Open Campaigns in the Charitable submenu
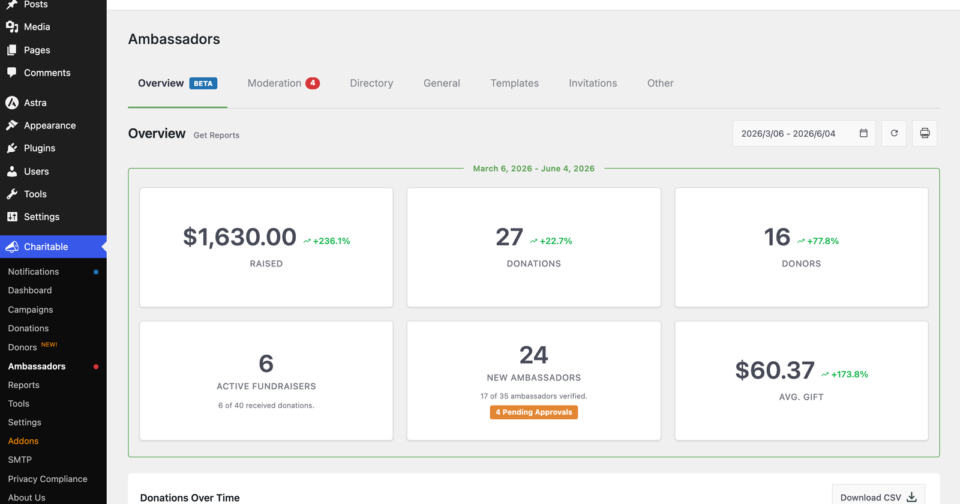Image resolution: width=960 pixels, height=504 pixels. pos(31,309)
